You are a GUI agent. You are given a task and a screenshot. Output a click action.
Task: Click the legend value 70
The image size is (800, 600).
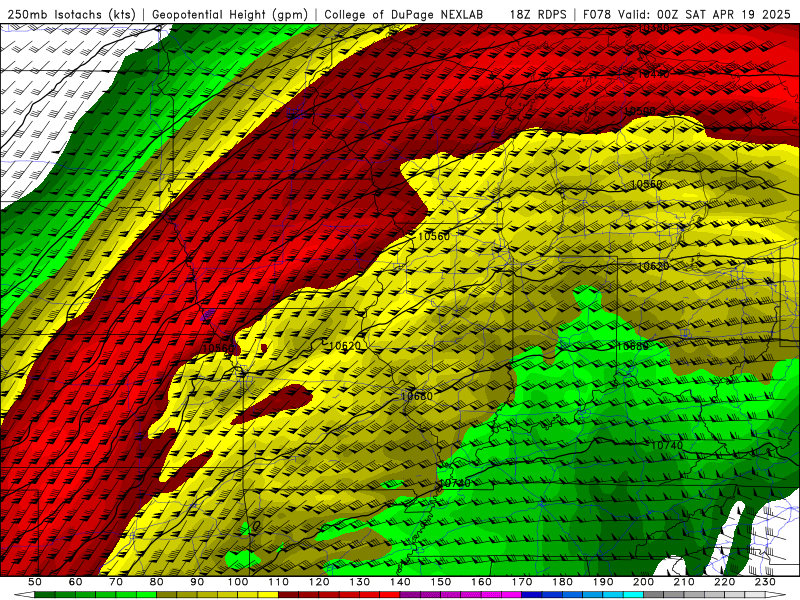116,582
